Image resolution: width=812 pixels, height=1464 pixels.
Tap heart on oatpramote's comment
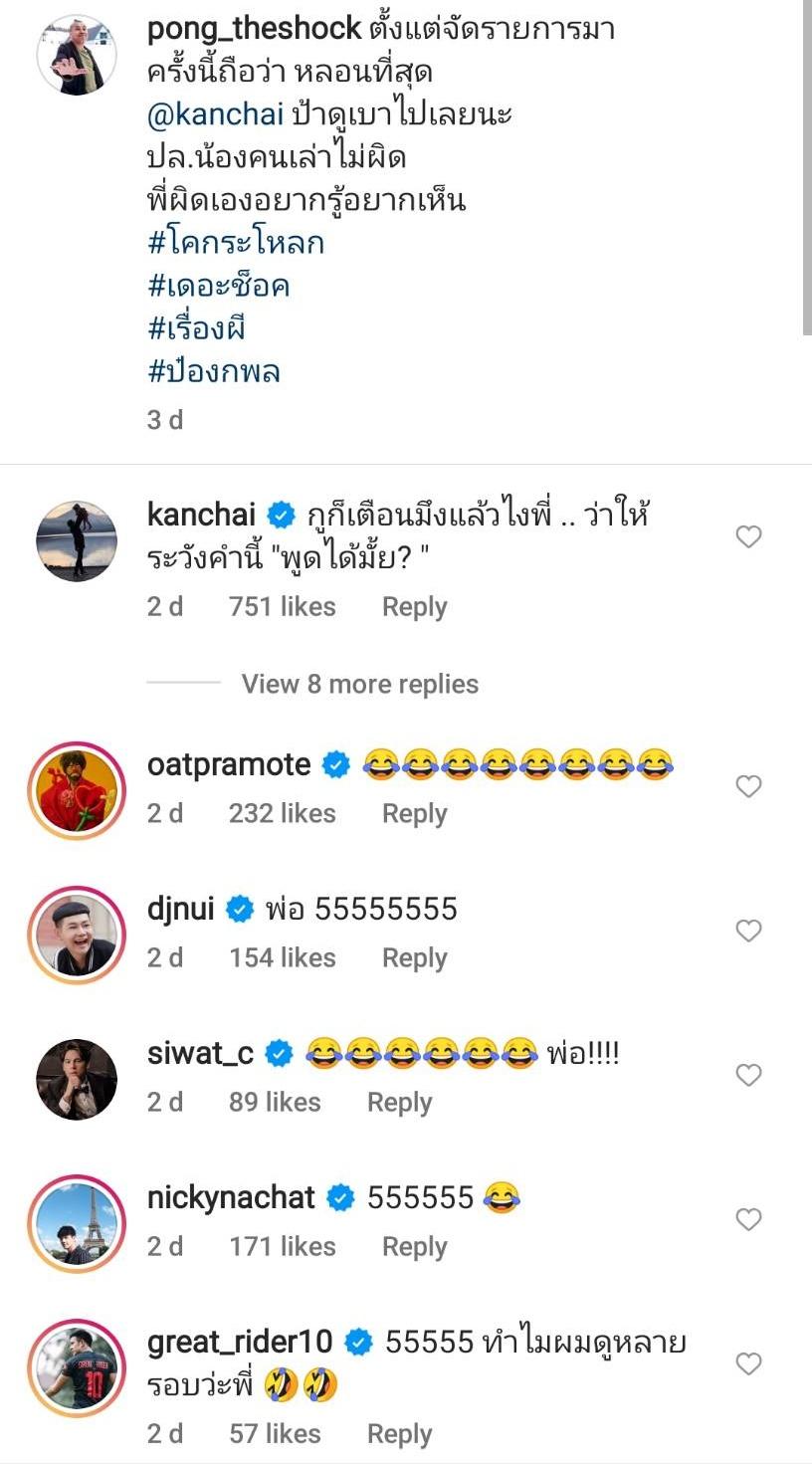(748, 786)
